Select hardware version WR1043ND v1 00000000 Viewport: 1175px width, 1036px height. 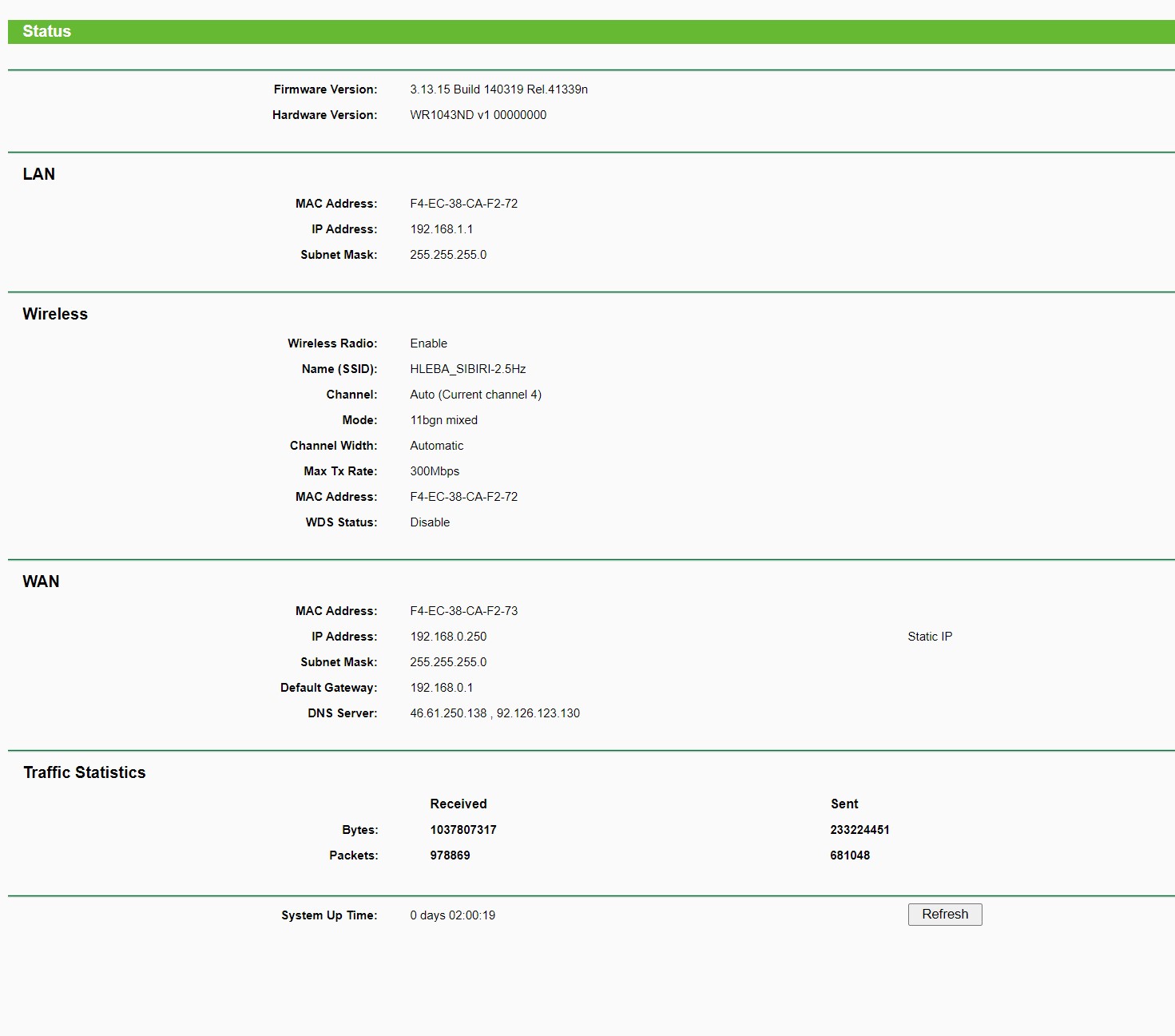coord(478,115)
